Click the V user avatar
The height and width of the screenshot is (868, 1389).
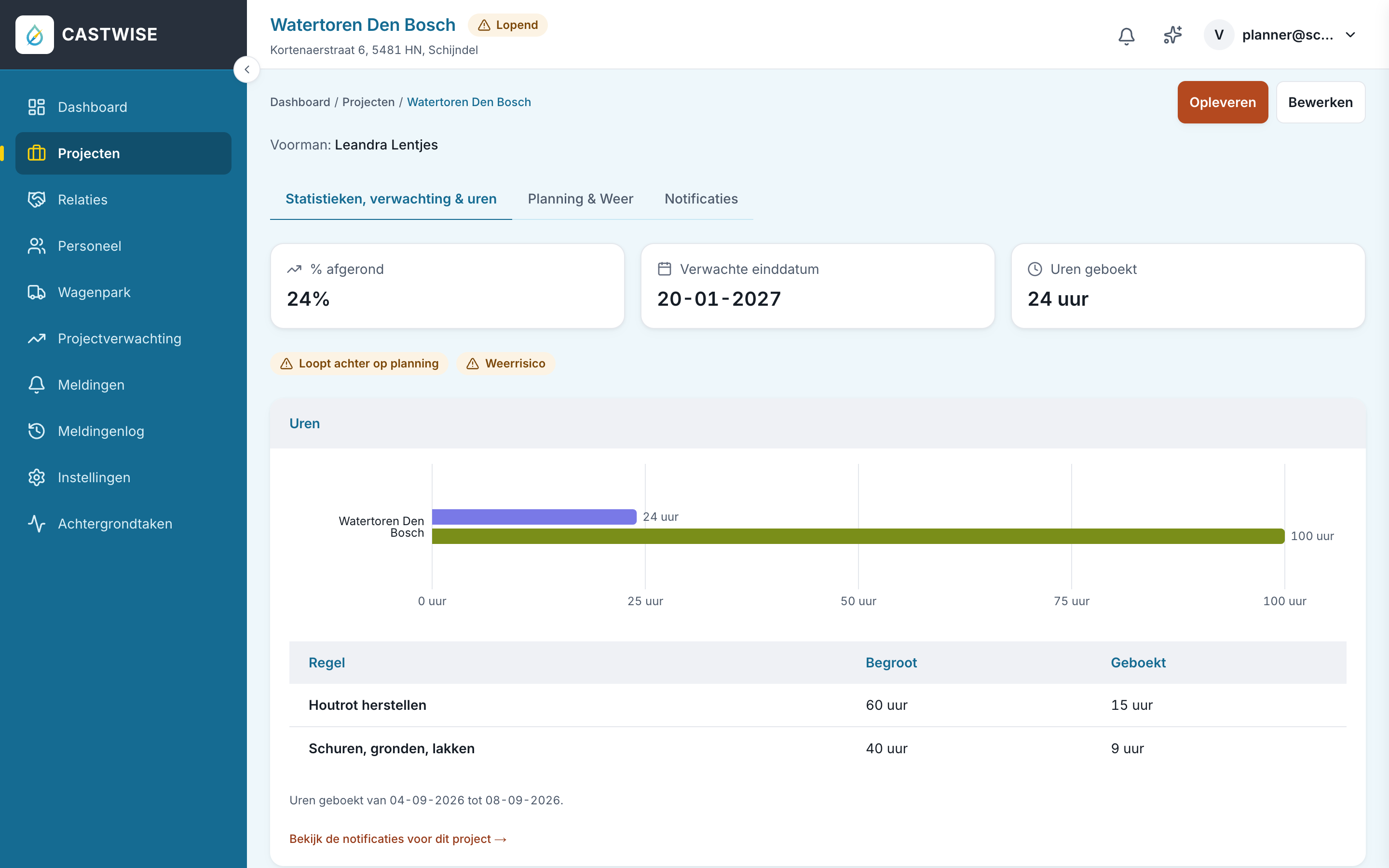pyautogui.click(x=1219, y=35)
